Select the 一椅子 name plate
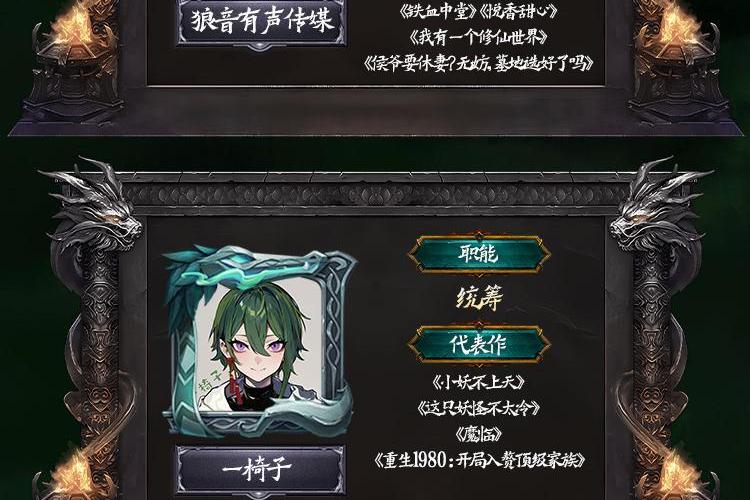Screen dimensions: 750x500 [x=260, y=469]
